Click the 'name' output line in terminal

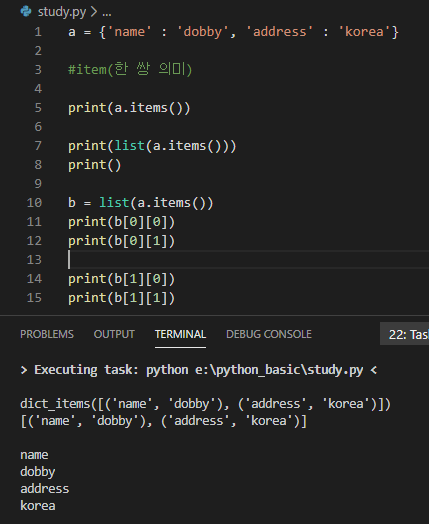[34, 455]
